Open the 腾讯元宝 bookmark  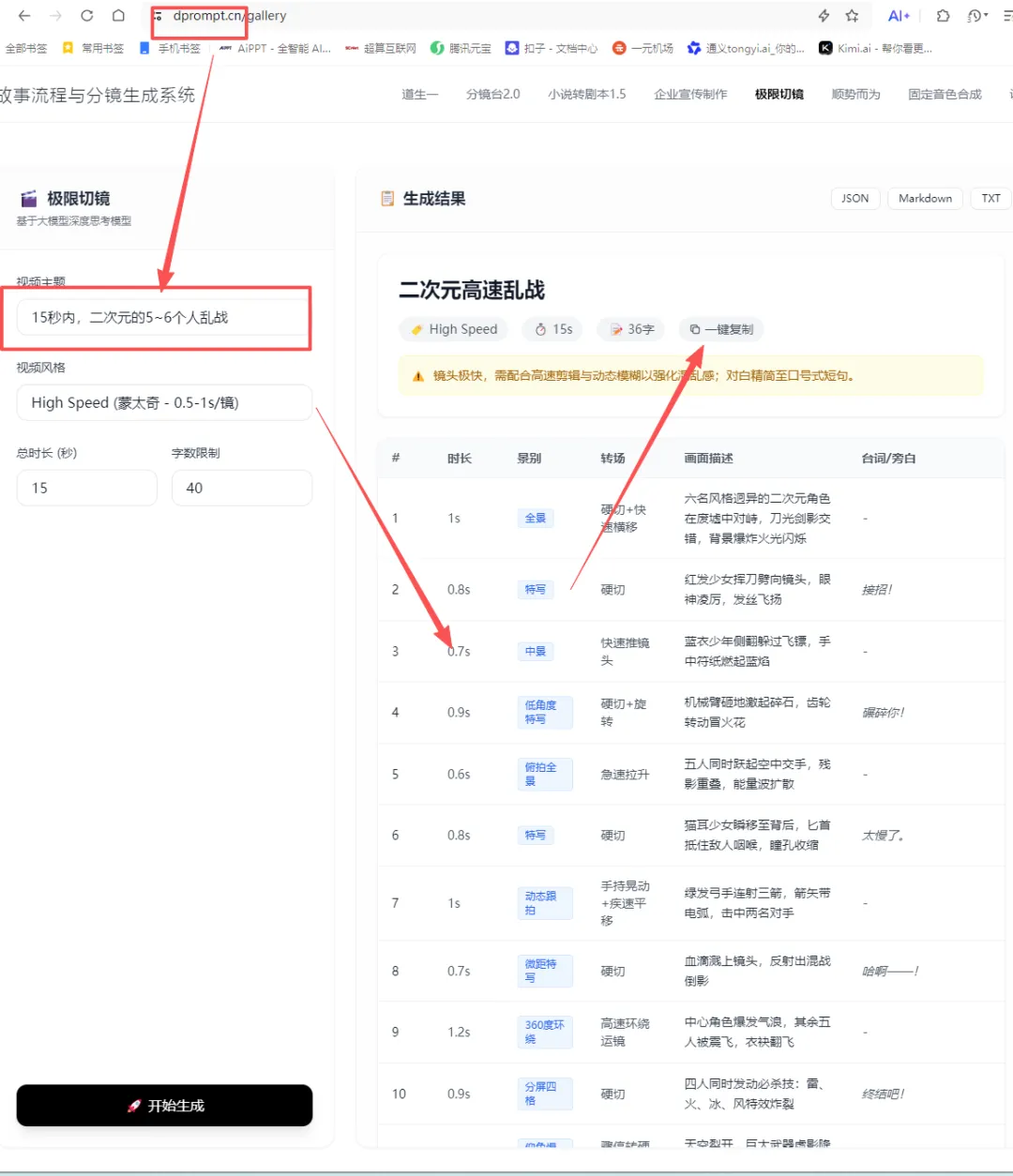click(461, 48)
